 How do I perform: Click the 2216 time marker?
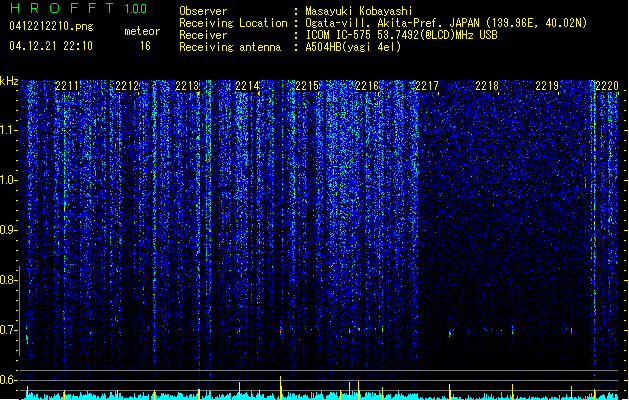click(x=367, y=86)
